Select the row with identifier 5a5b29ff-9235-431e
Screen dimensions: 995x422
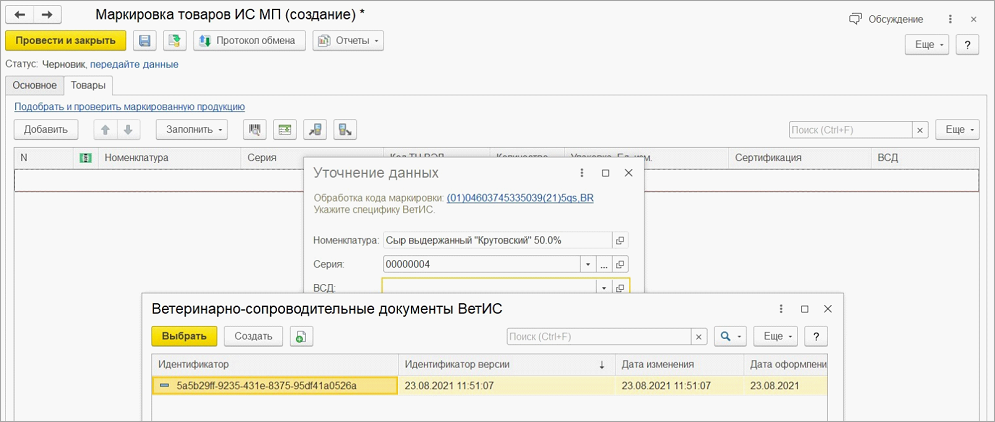pos(270,385)
